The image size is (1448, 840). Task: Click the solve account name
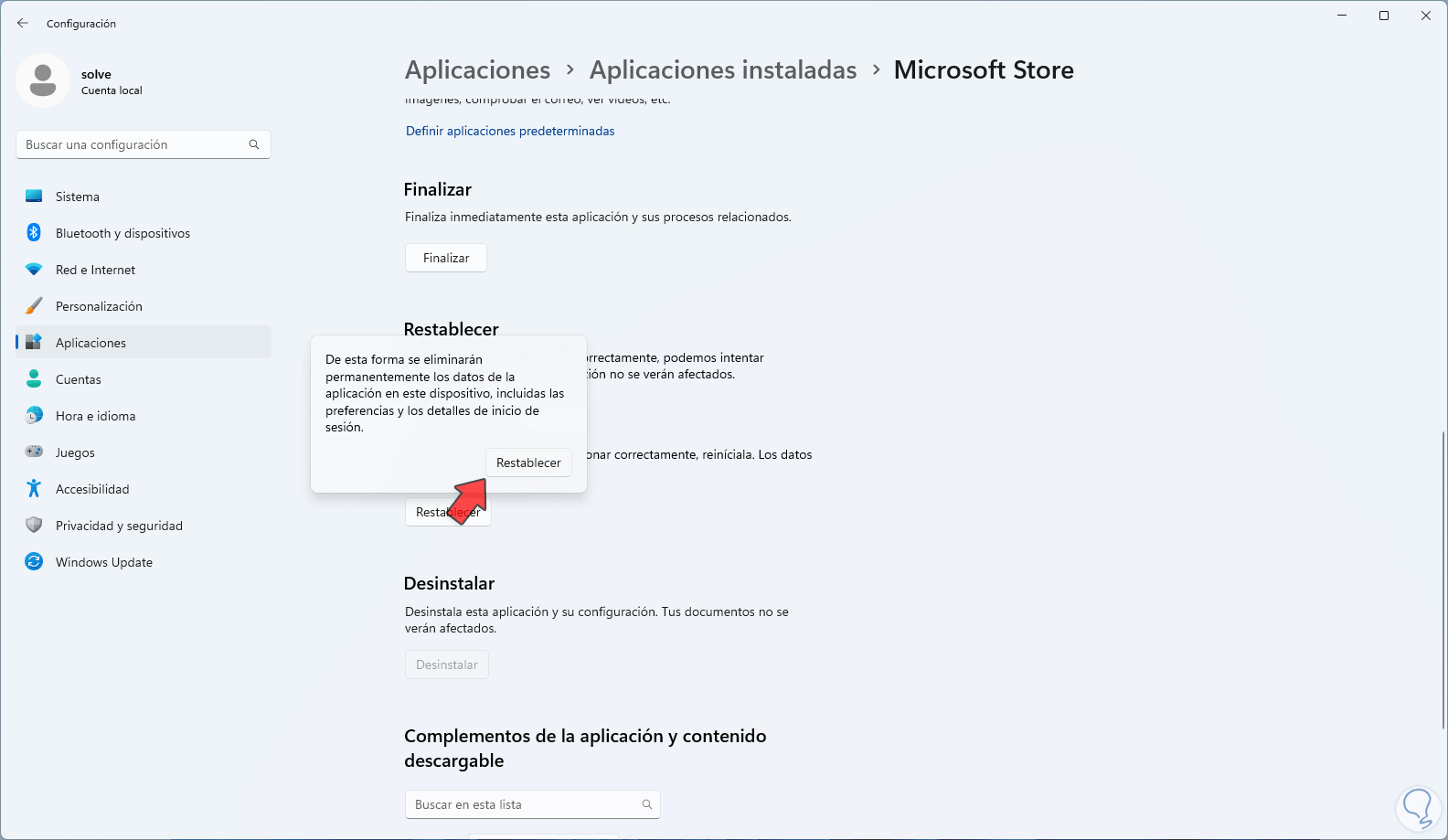pyautogui.click(x=96, y=74)
